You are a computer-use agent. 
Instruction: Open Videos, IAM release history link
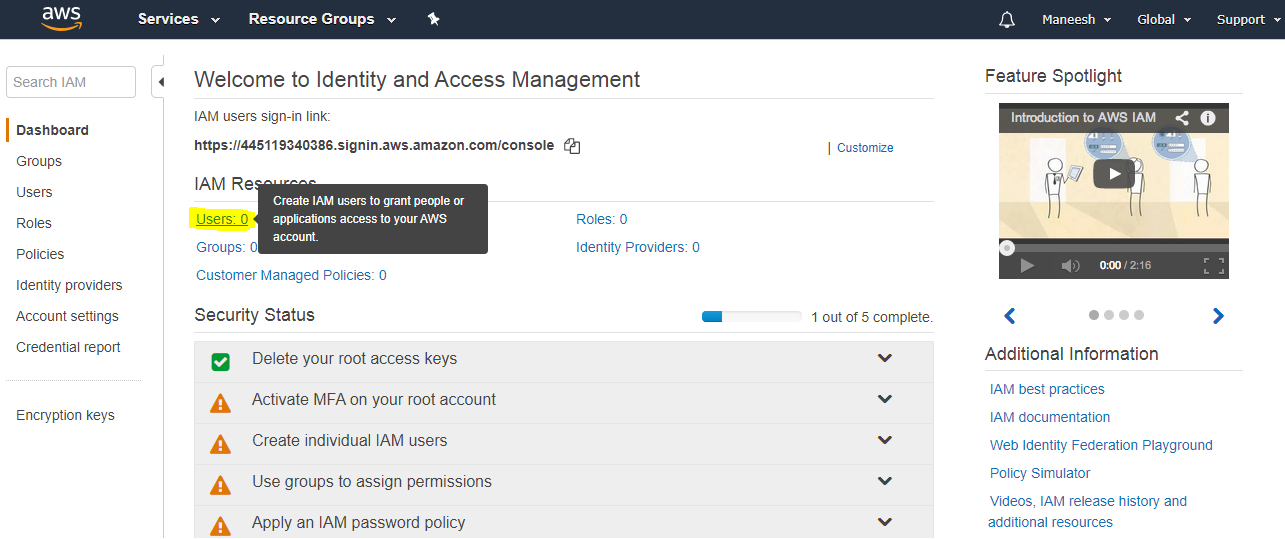pos(1088,511)
